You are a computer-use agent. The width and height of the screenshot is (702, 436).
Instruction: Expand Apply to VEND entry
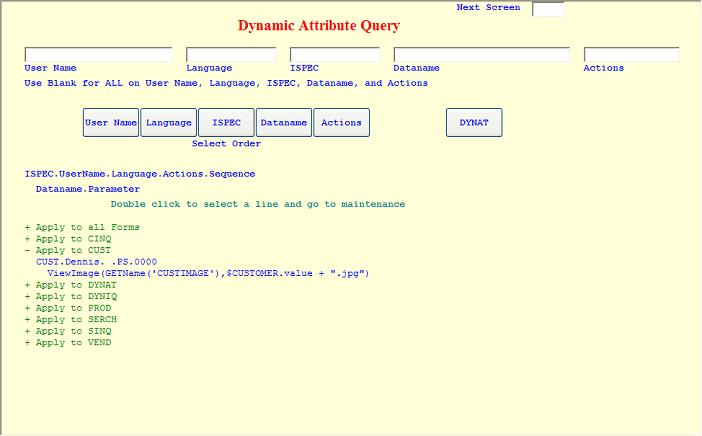pos(28,343)
